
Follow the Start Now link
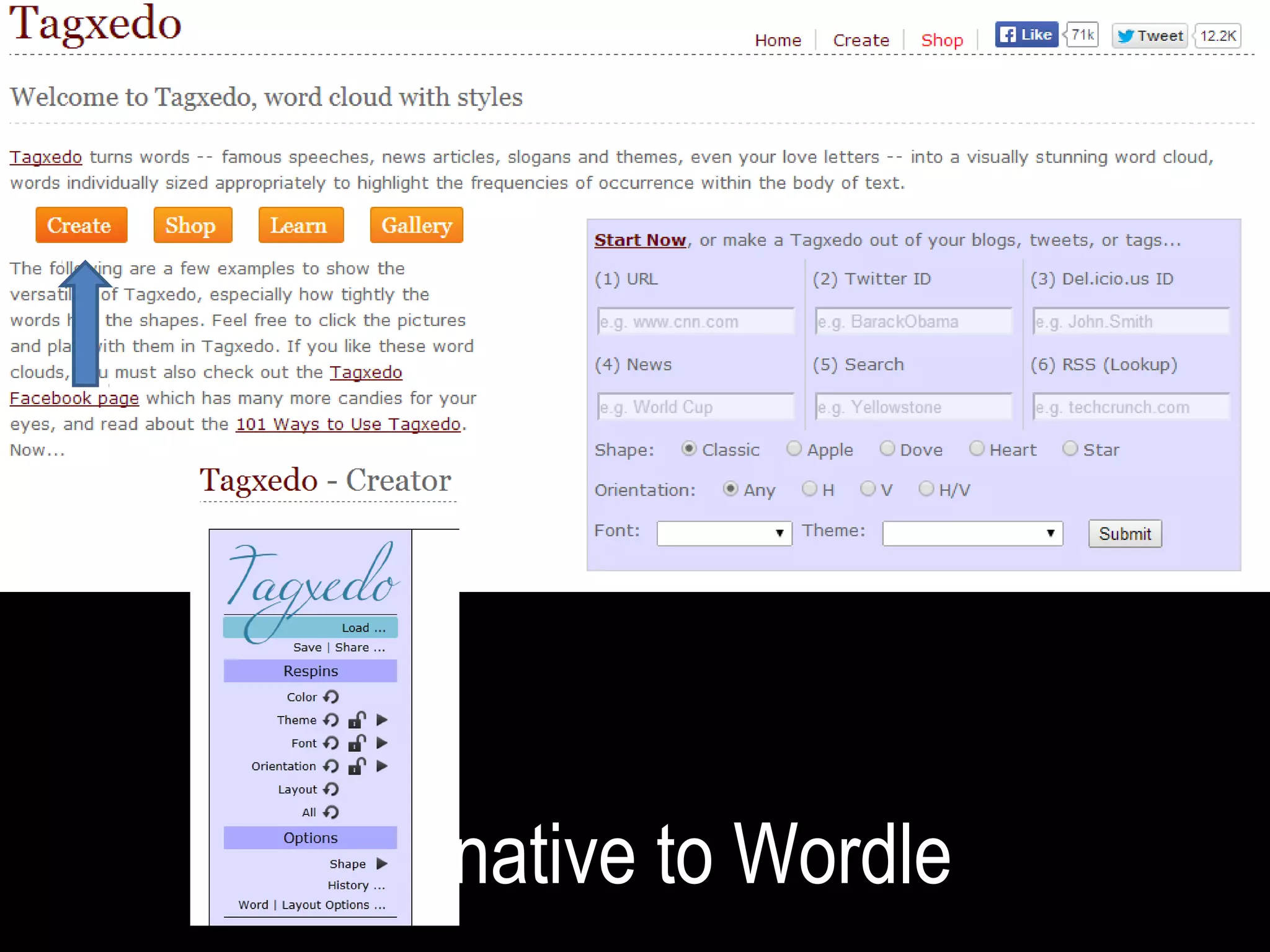(640, 240)
